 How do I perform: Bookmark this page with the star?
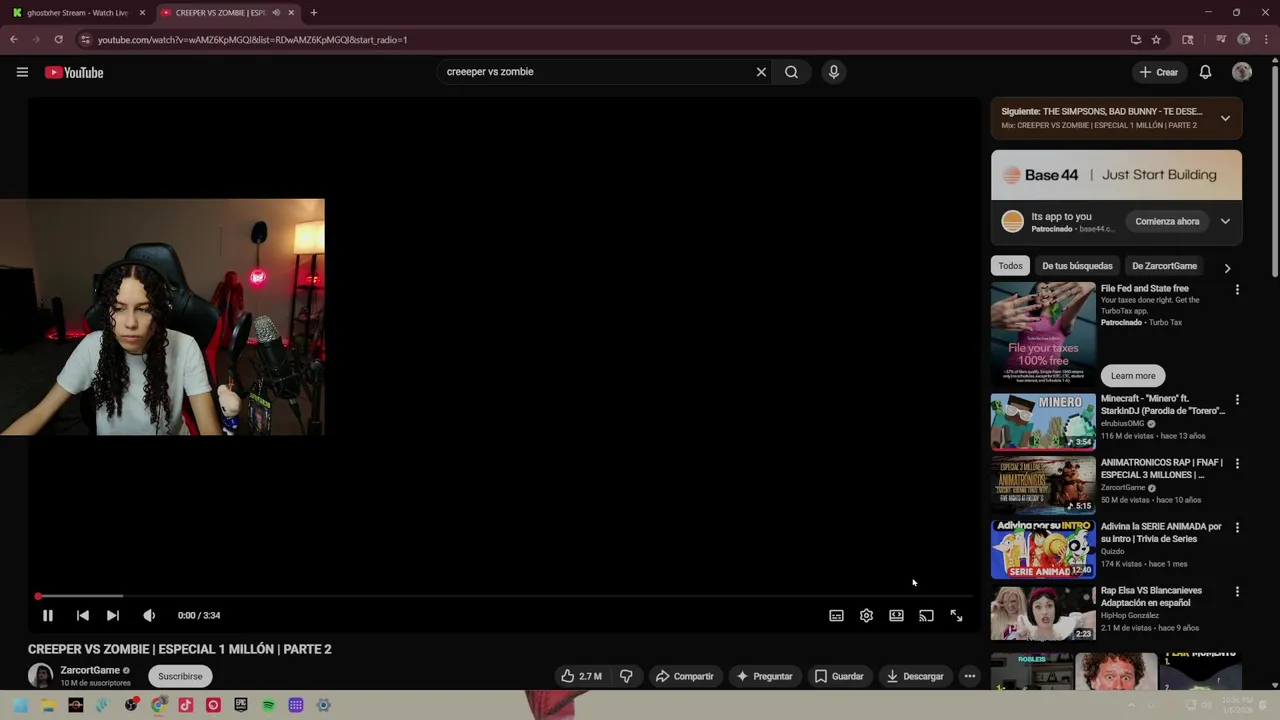click(1156, 40)
